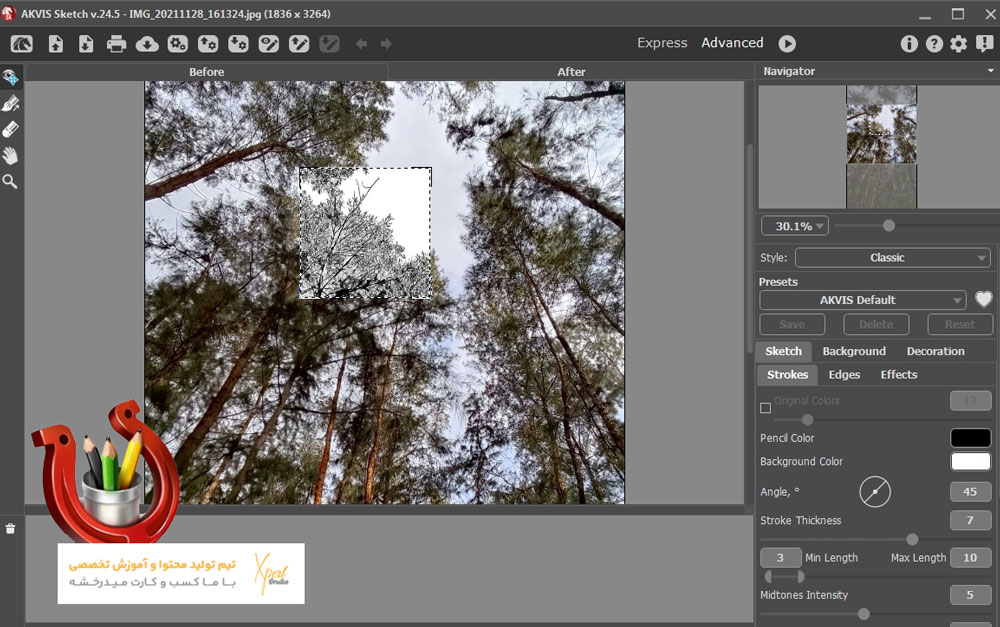Click the greyed-out save guiding lines icon
Image resolution: width=1000 pixels, height=627 pixels.
click(329, 43)
